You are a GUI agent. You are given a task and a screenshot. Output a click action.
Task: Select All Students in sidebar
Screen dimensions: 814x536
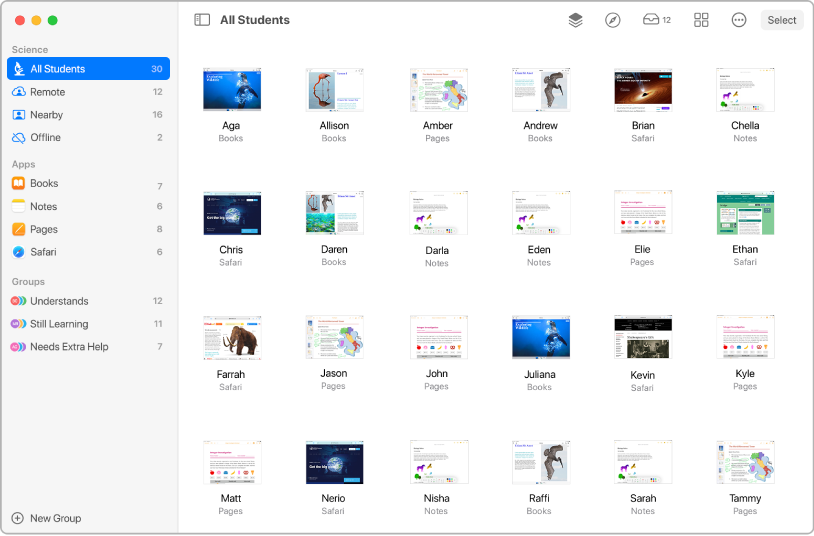(88, 69)
